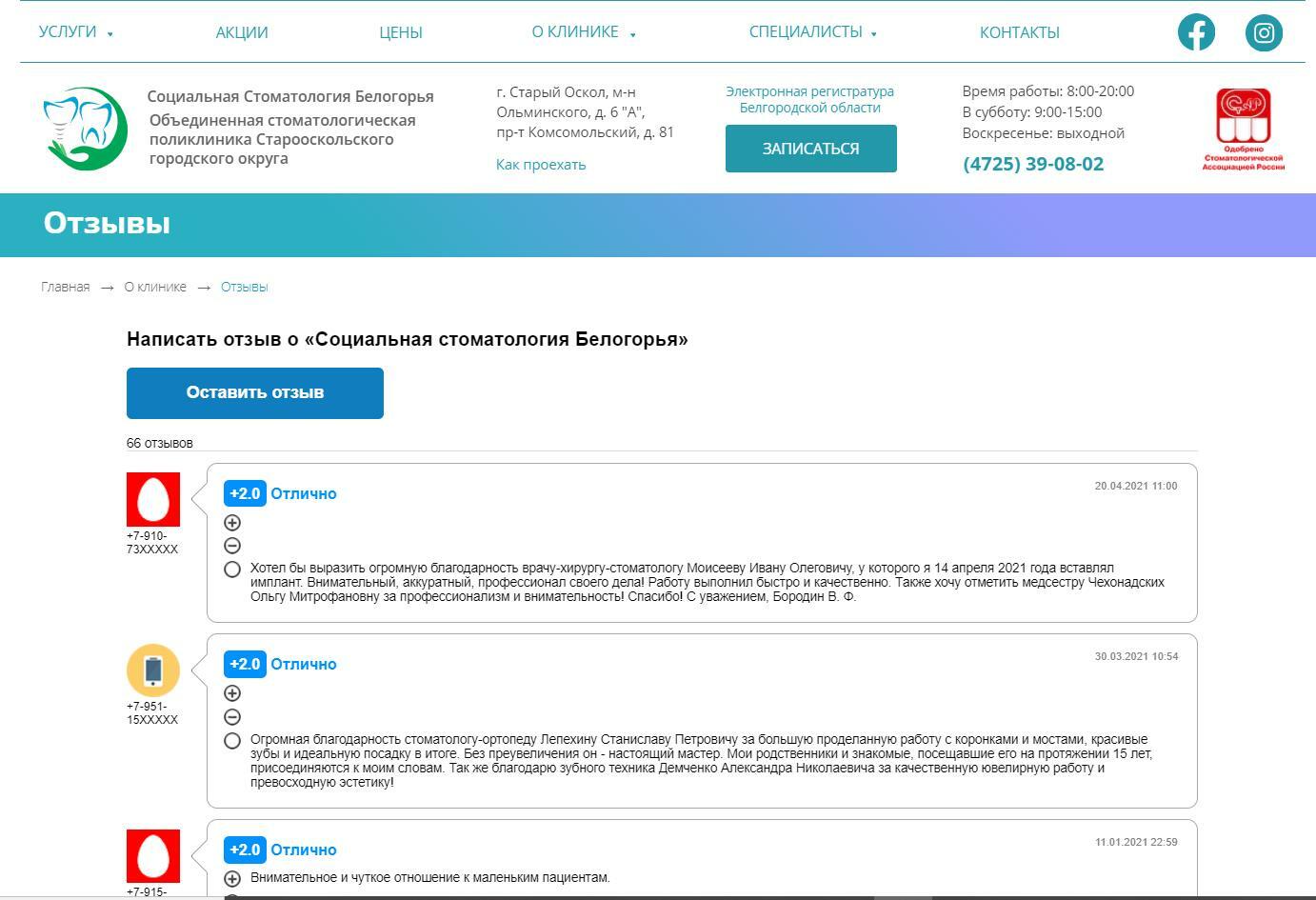Click the red egg avatar of +7-915 reviewer
Image resolution: width=1316 pixels, height=900 pixels.
153,855
